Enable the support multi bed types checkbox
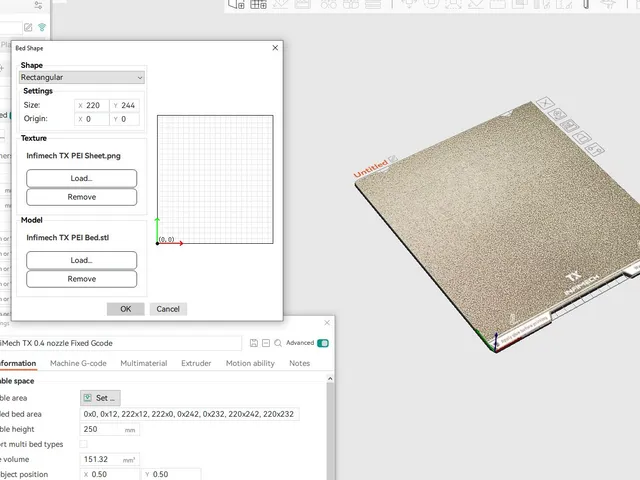The width and height of the screenshot is (640, 480). coord(83,444)
